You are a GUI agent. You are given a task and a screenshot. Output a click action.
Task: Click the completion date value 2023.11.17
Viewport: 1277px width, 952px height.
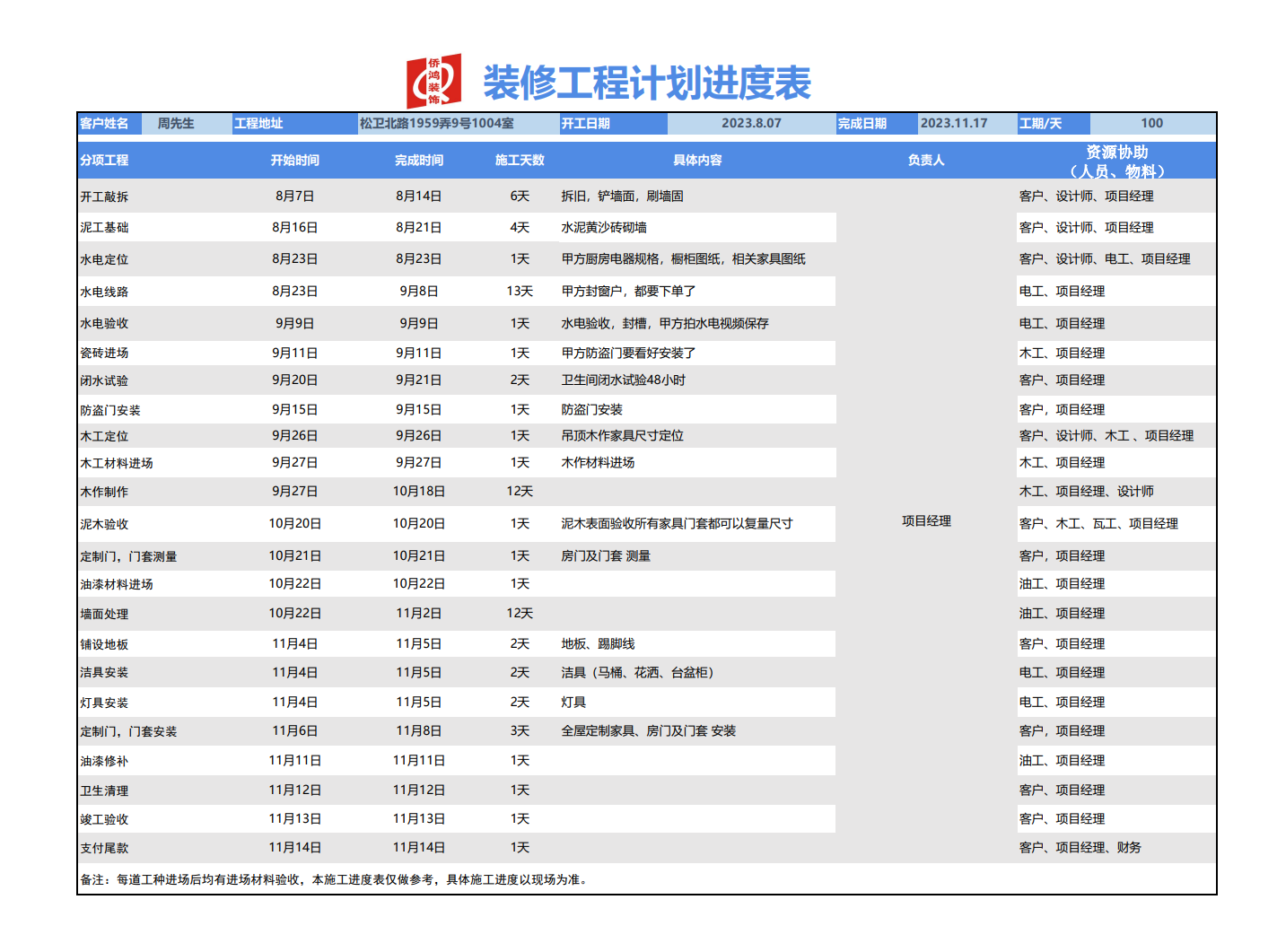pyautogui.click(x=954, y=124)
